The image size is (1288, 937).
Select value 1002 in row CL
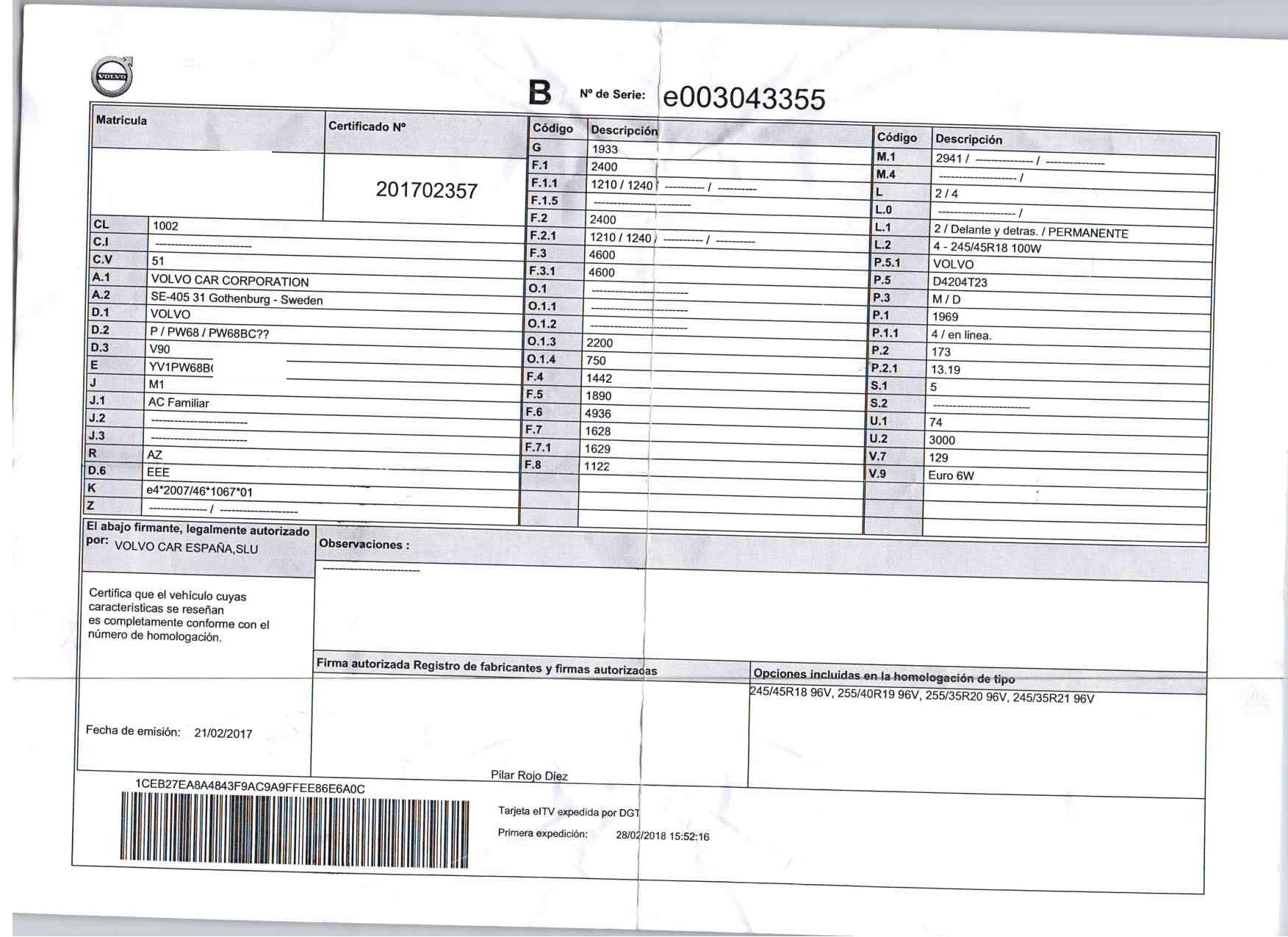[165, 226]
